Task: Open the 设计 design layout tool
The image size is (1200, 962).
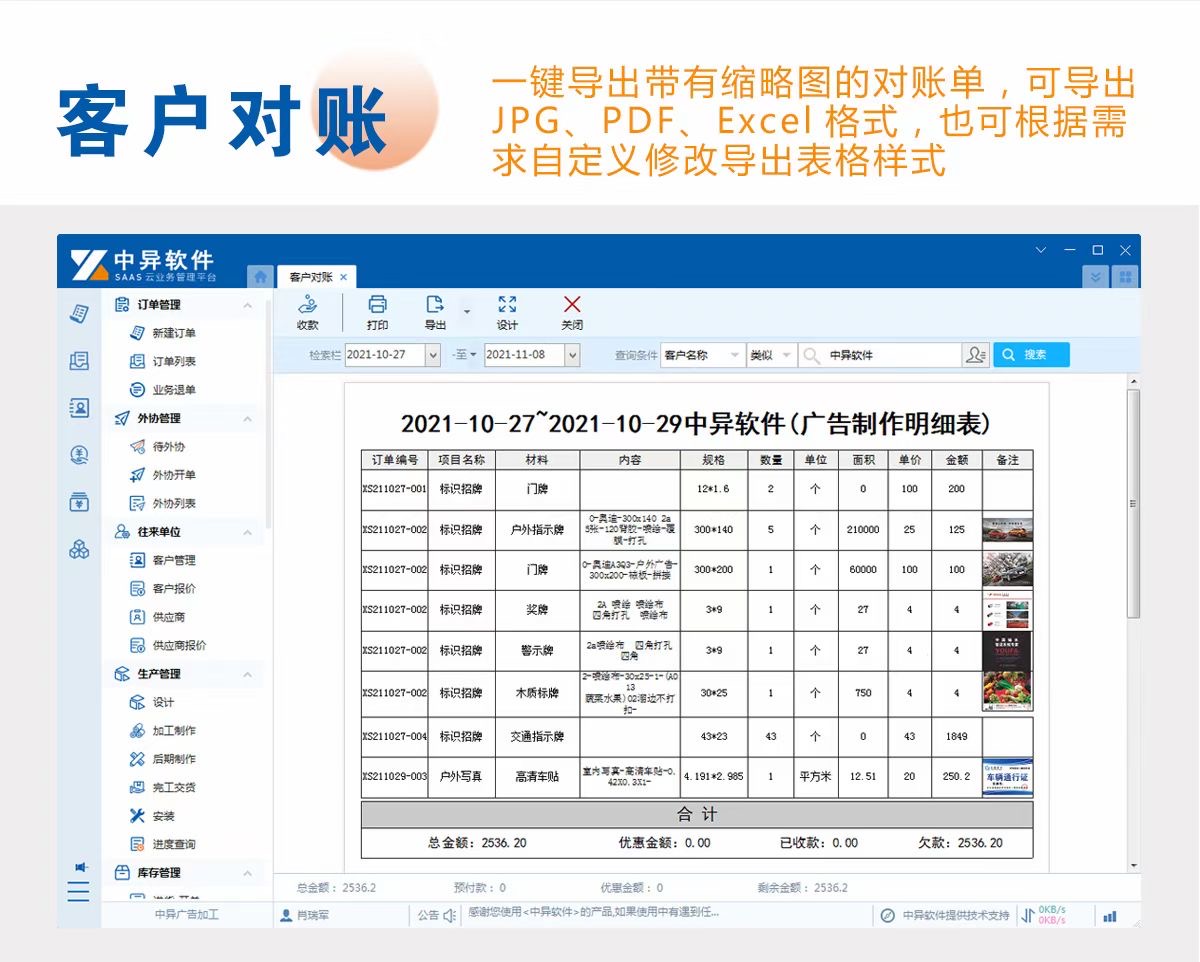Action: point(507,311)
